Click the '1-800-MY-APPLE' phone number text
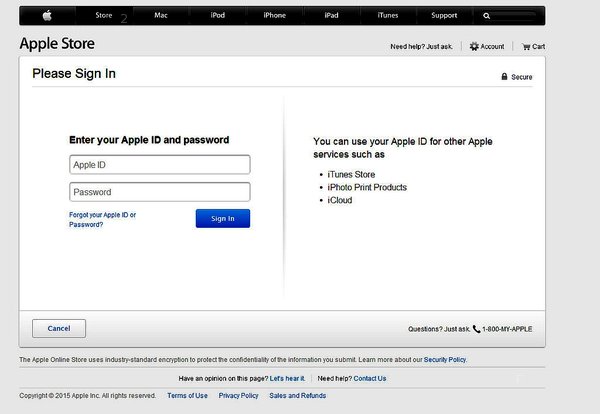 (507, 329)
